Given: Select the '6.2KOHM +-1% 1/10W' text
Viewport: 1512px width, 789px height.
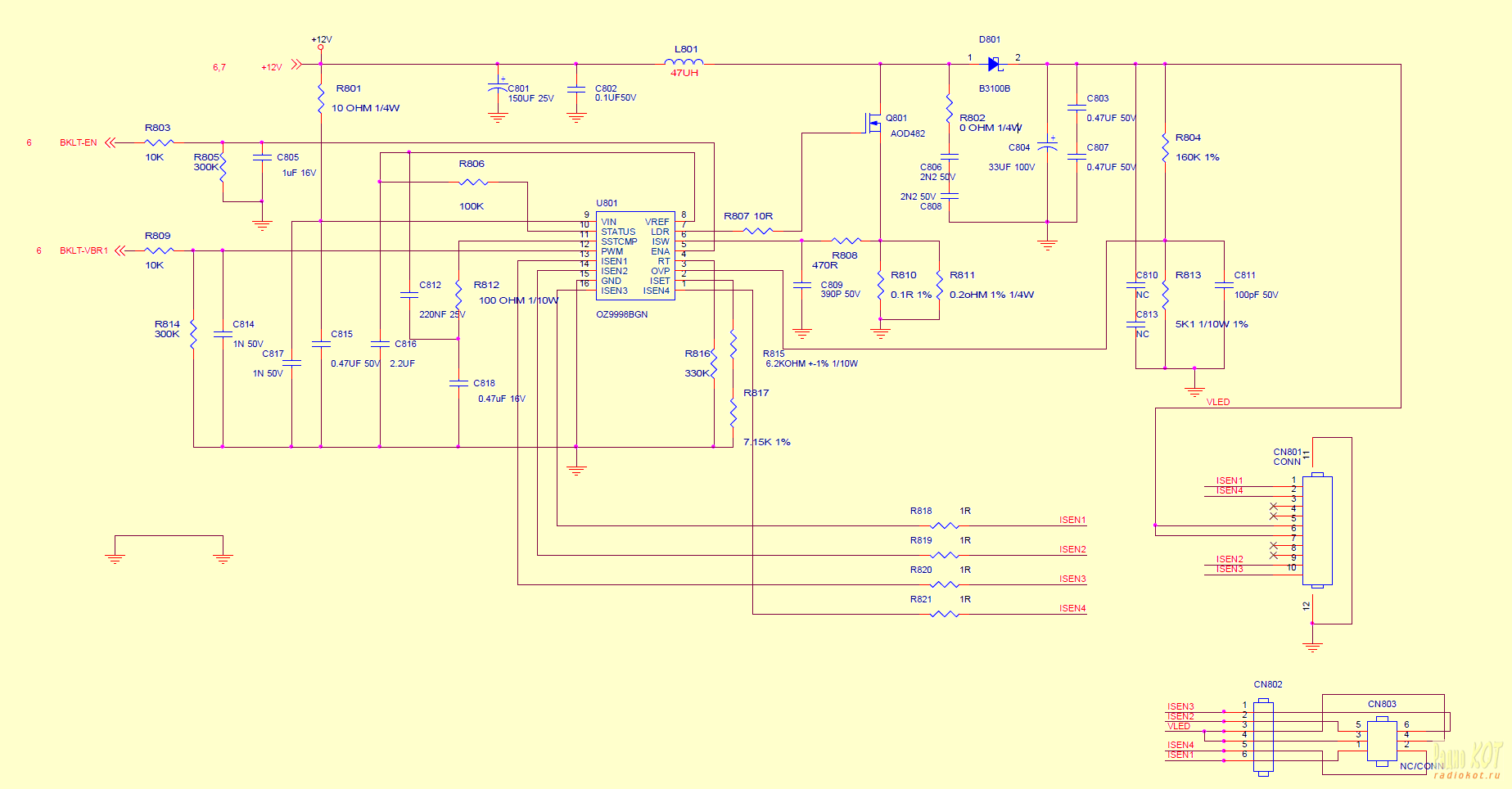Looking at the screenshot, I should tap(812, 363).
